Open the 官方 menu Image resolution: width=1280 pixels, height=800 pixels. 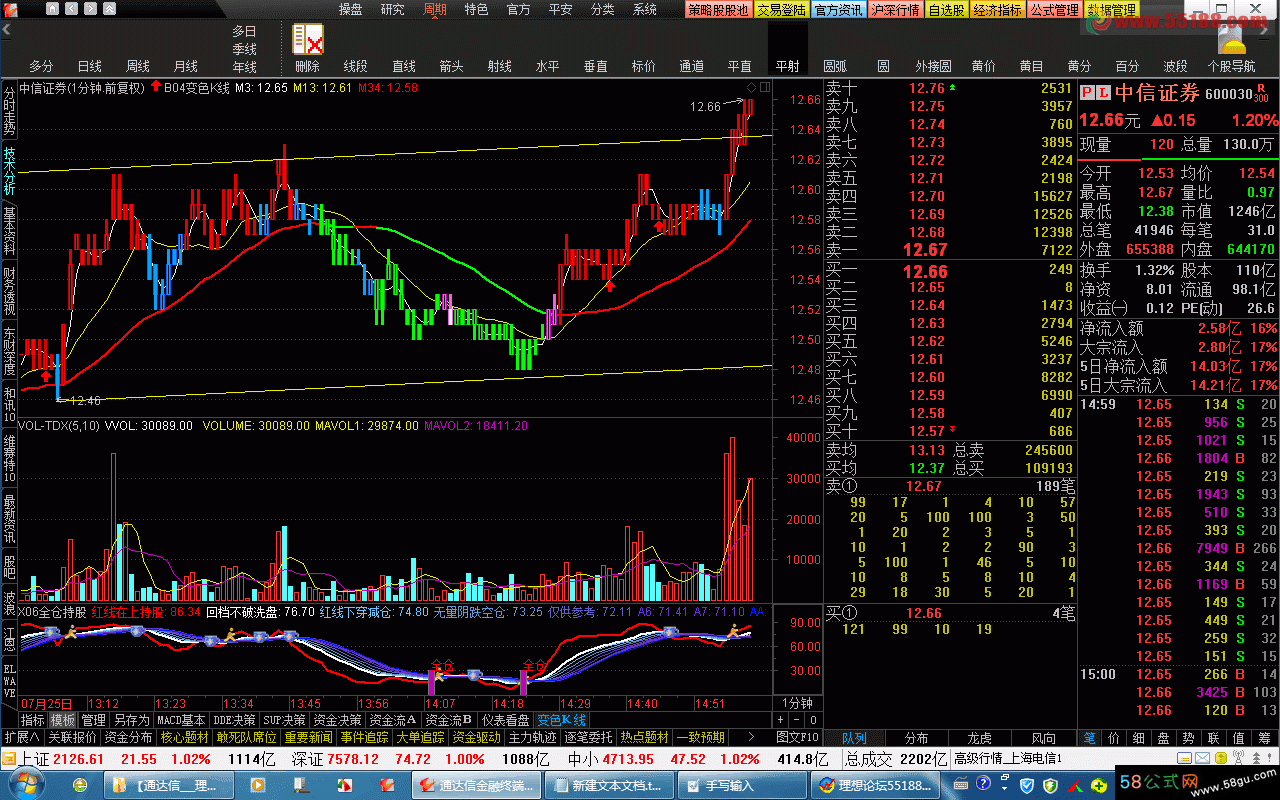coord(519,10)
